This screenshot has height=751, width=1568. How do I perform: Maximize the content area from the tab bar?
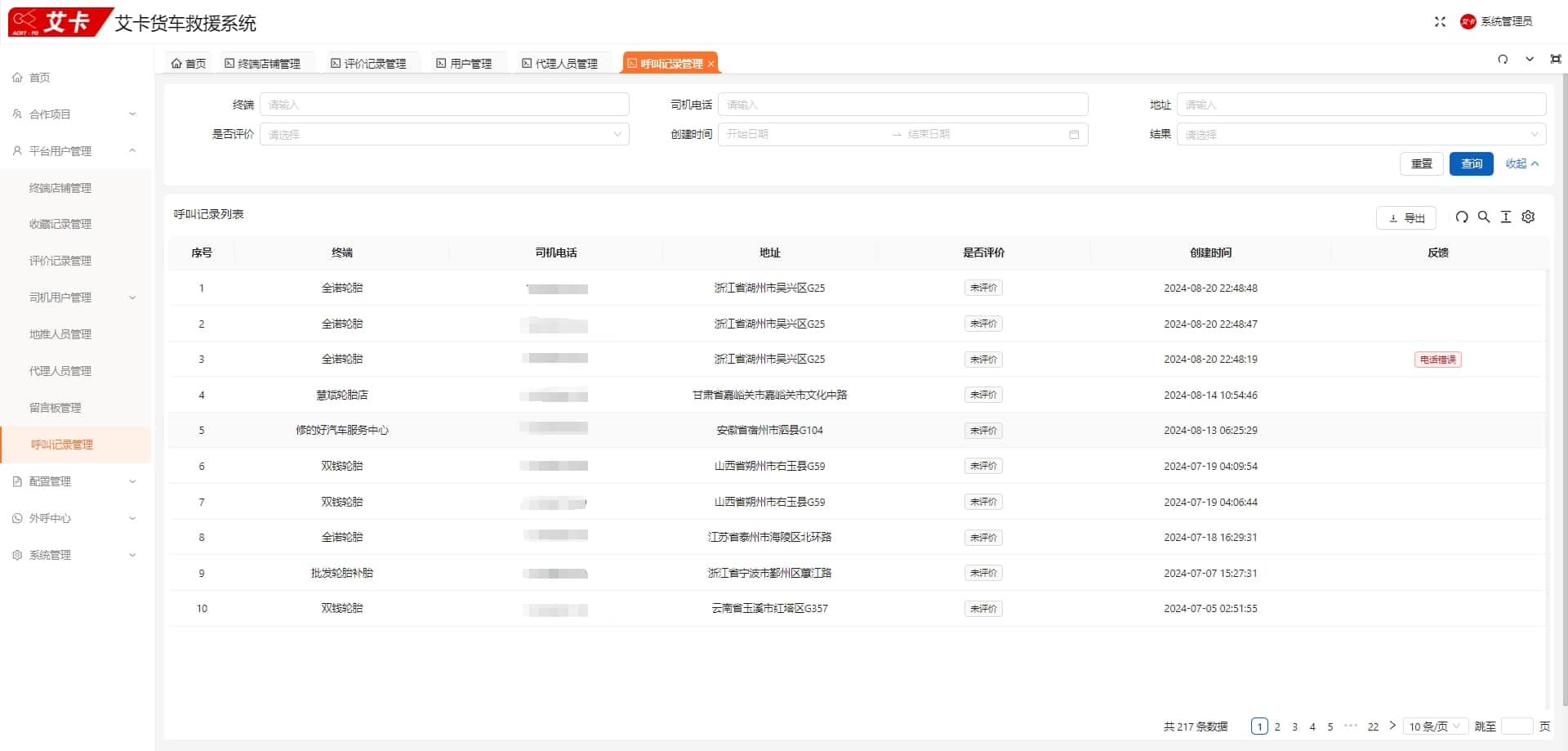[x=1556, y=60]
